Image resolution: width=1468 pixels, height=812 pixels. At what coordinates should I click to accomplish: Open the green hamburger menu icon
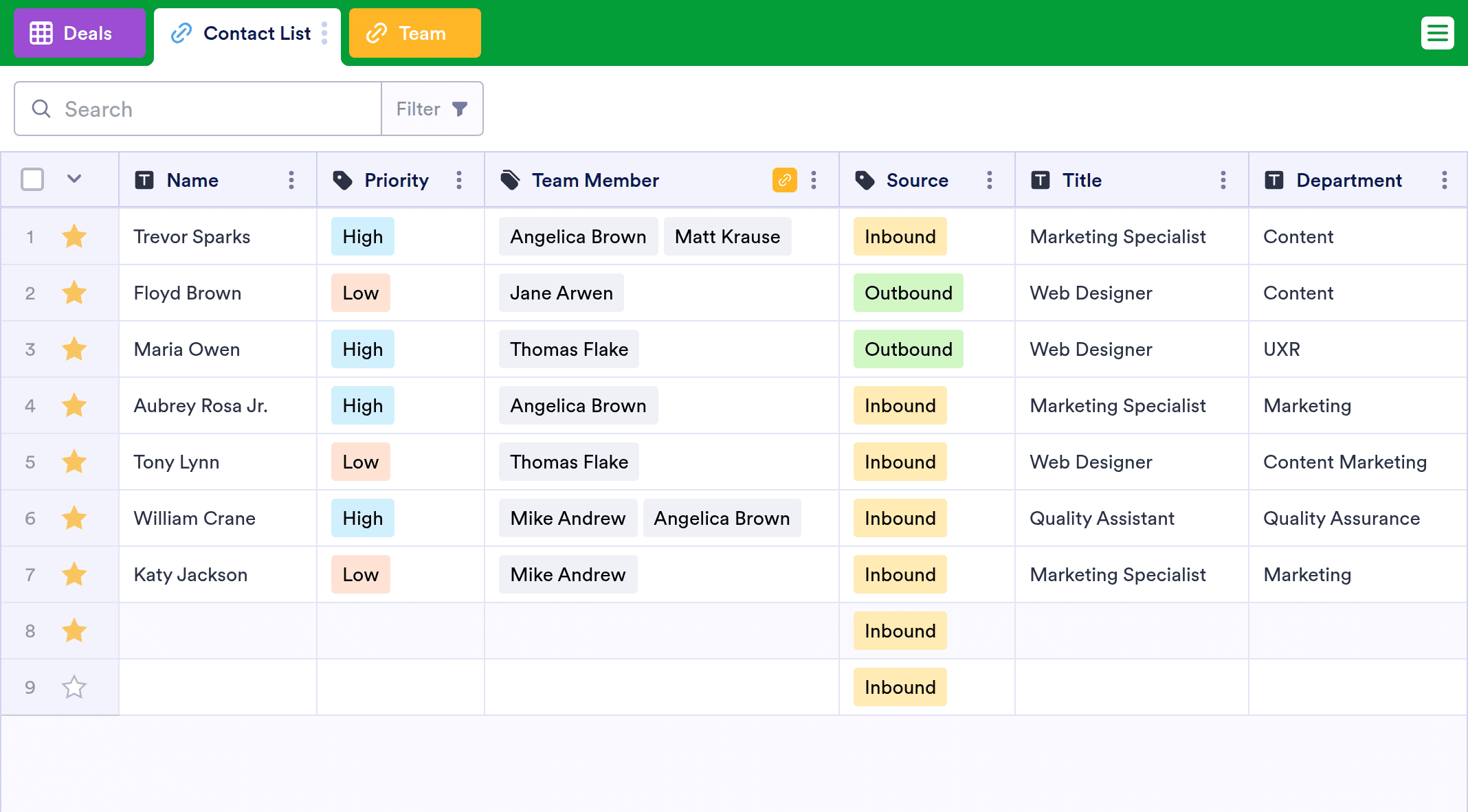pos(1437,33)
